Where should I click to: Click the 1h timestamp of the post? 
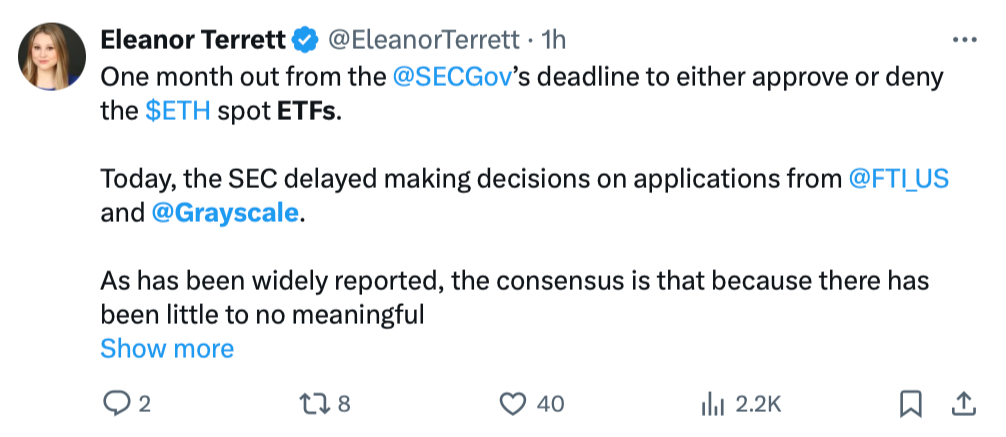553,40
